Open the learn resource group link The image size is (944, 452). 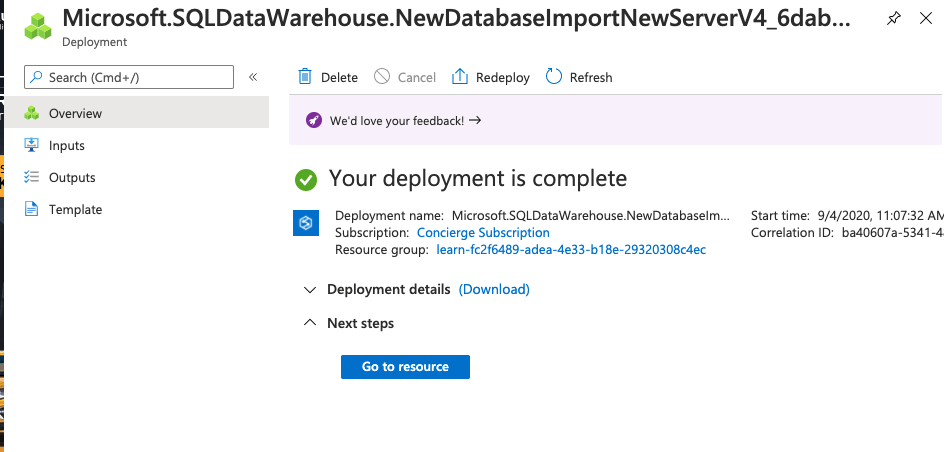coord(571,249)
